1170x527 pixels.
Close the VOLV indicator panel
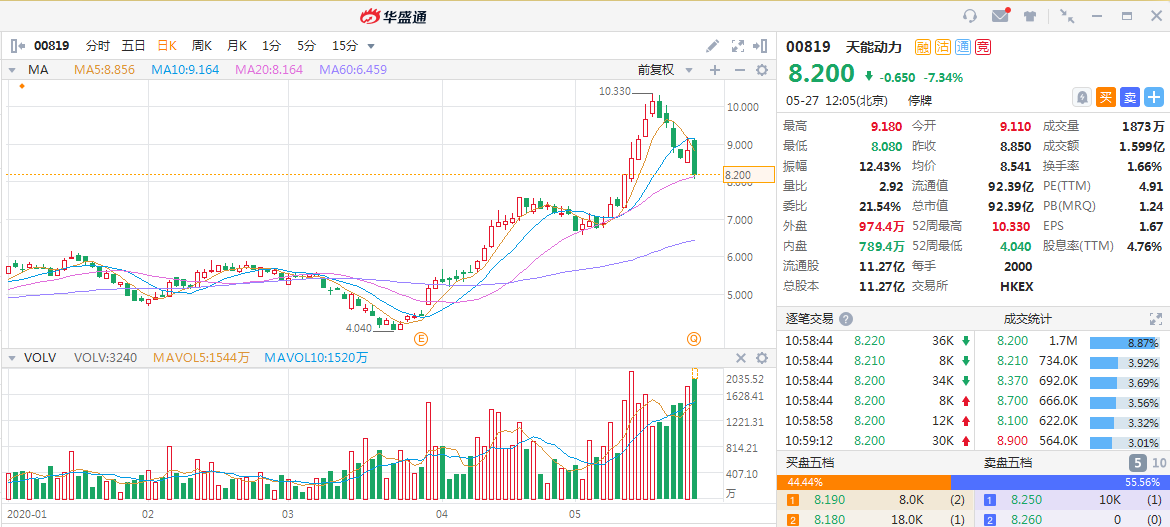[x=741, y=358]
